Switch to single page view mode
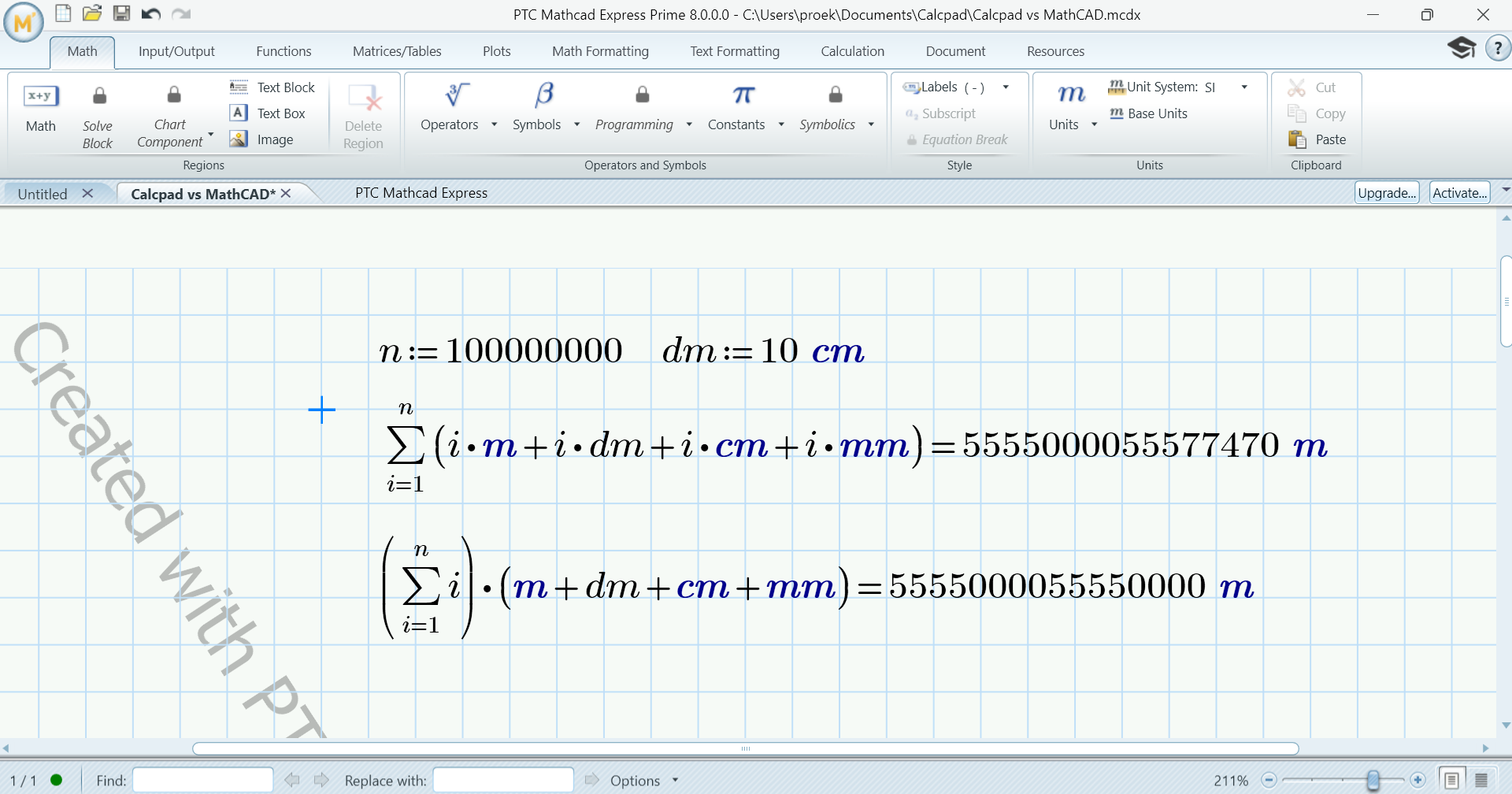 click(1453, 780)
